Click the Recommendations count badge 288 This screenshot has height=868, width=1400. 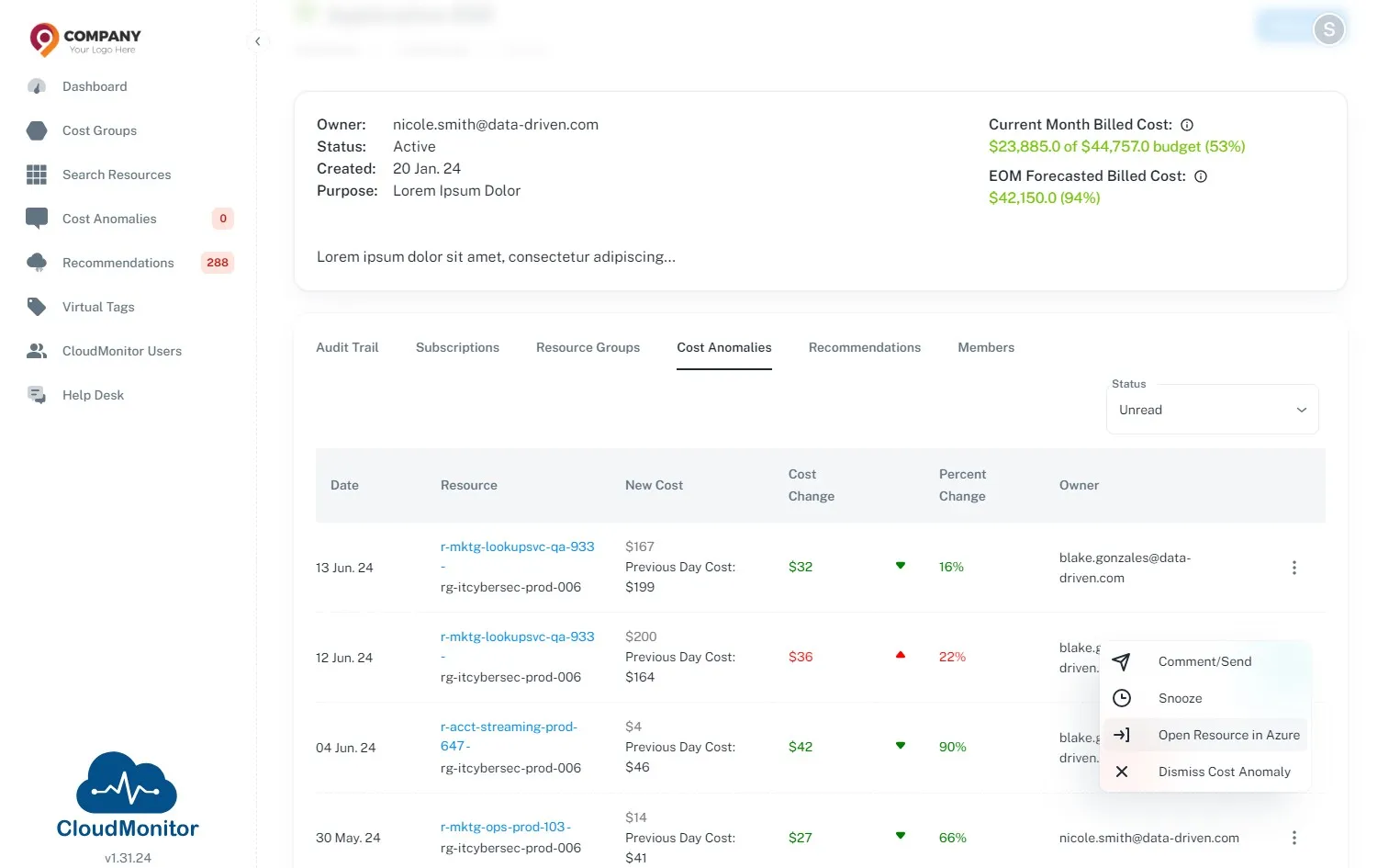(x=218, y=263)
